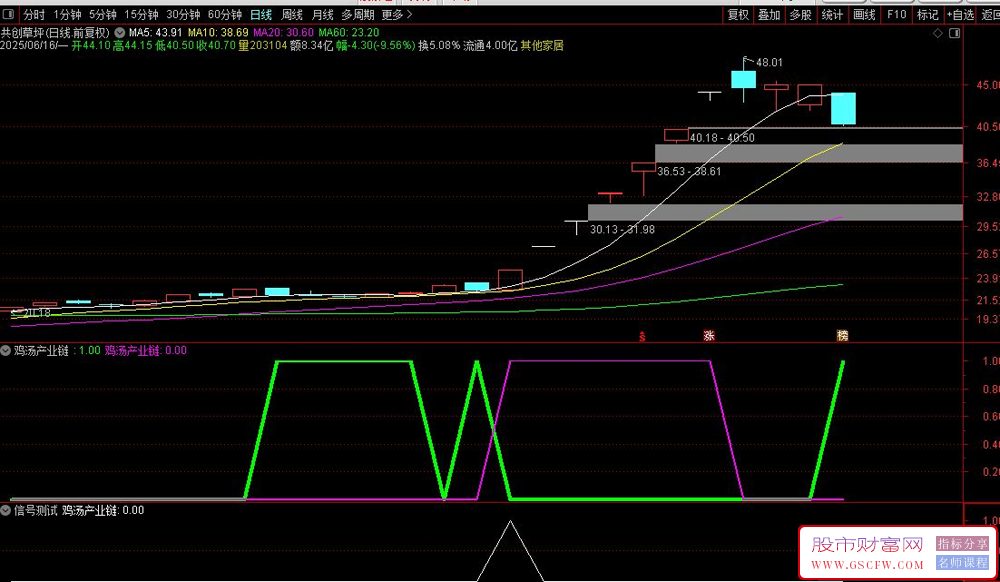Open the 涨 marker icon below the chart
Viewport: 1000px width, 582px height.
point(709,336)
